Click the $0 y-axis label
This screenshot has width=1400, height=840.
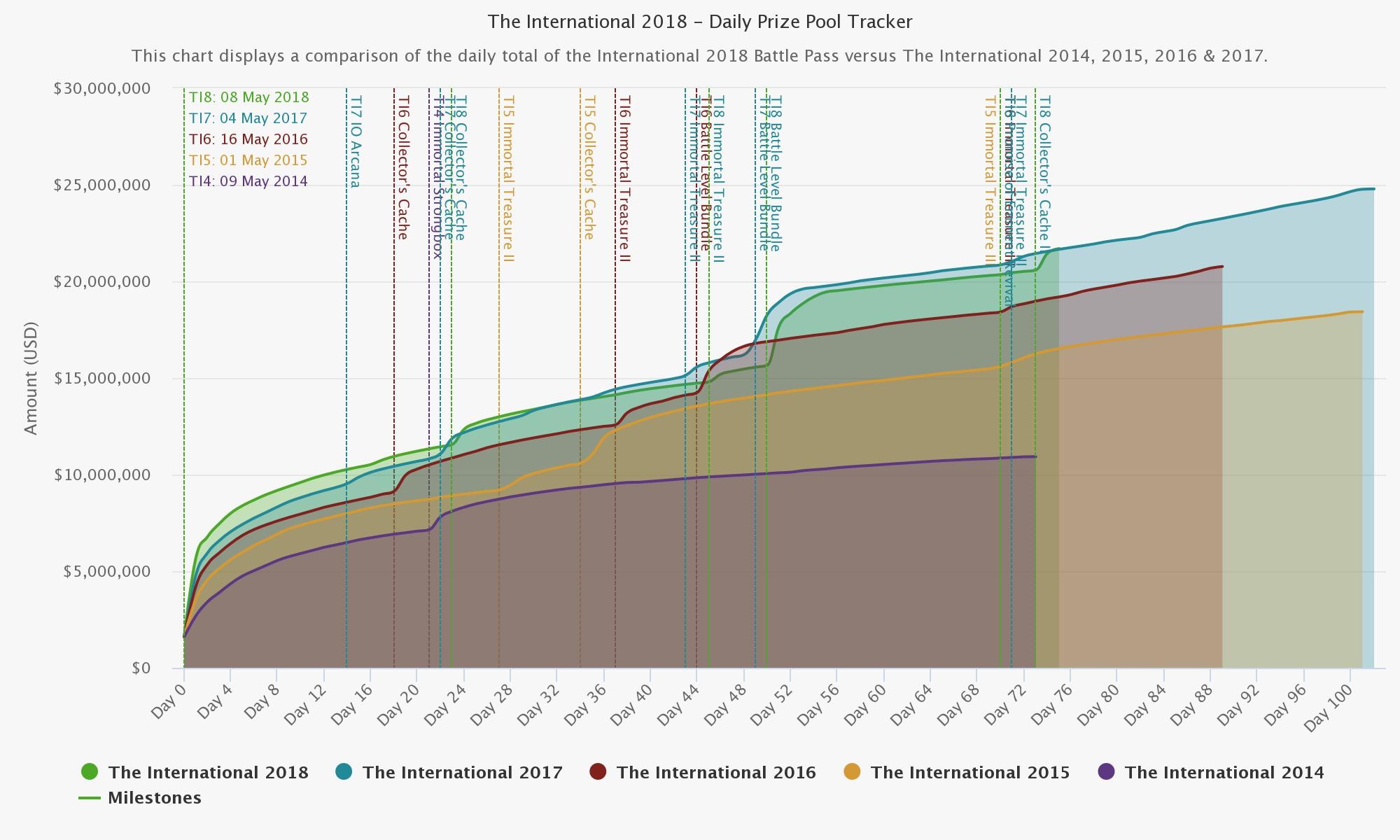(x=141, y=668)
